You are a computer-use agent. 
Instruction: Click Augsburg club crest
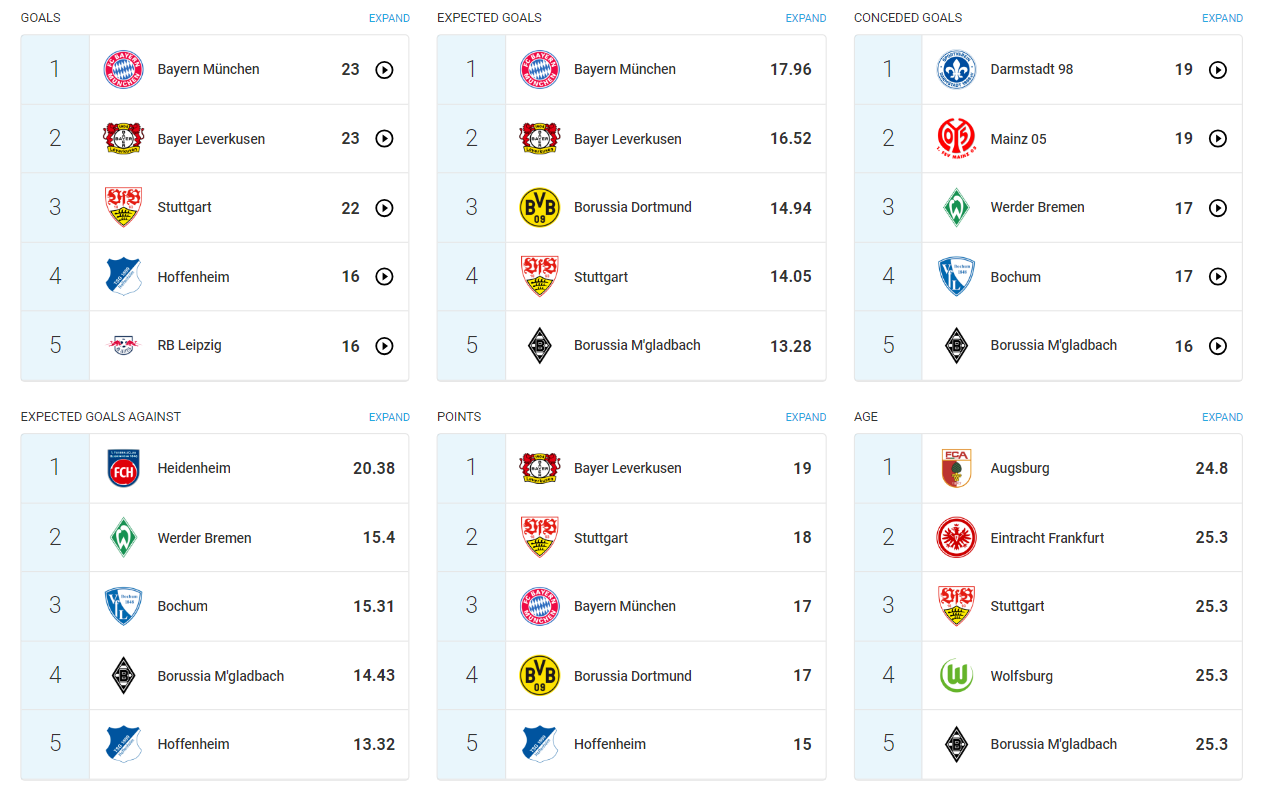click(x=957, y=468)
